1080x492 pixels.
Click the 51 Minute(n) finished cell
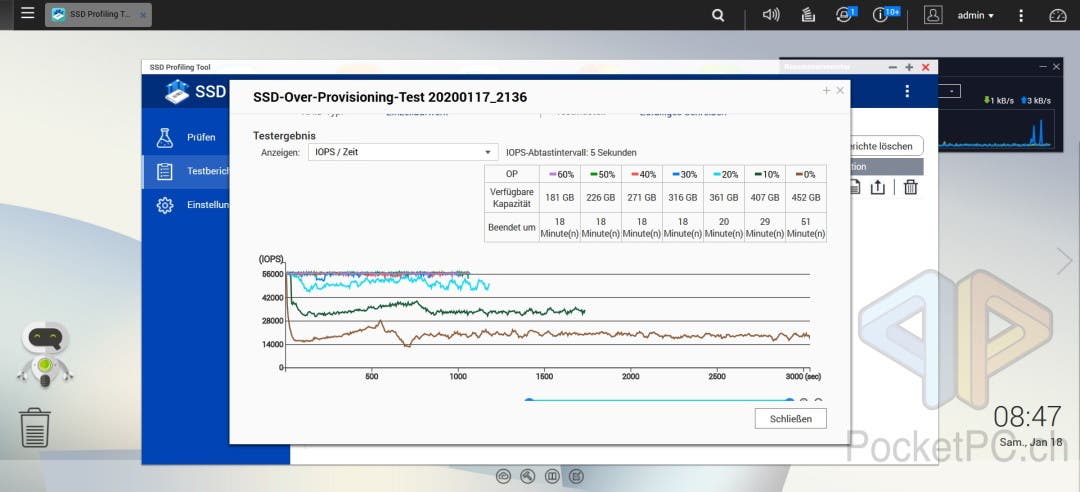[806, 227]
